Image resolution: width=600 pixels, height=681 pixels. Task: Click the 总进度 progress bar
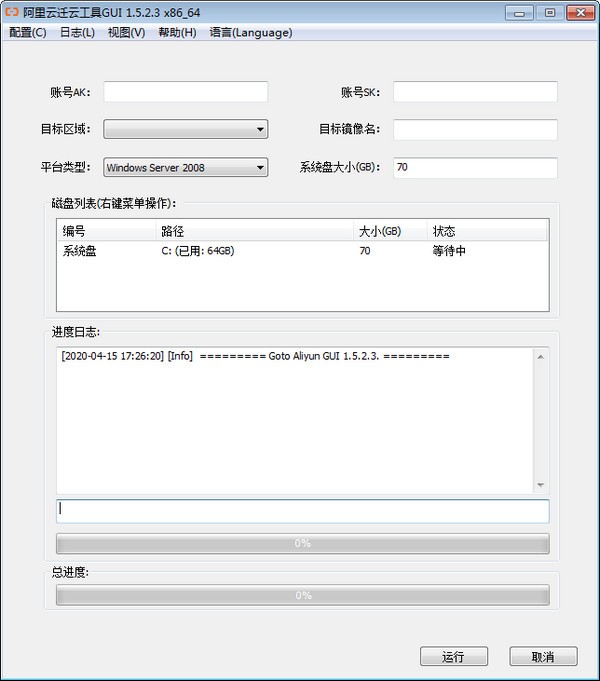tap(302, 595)
